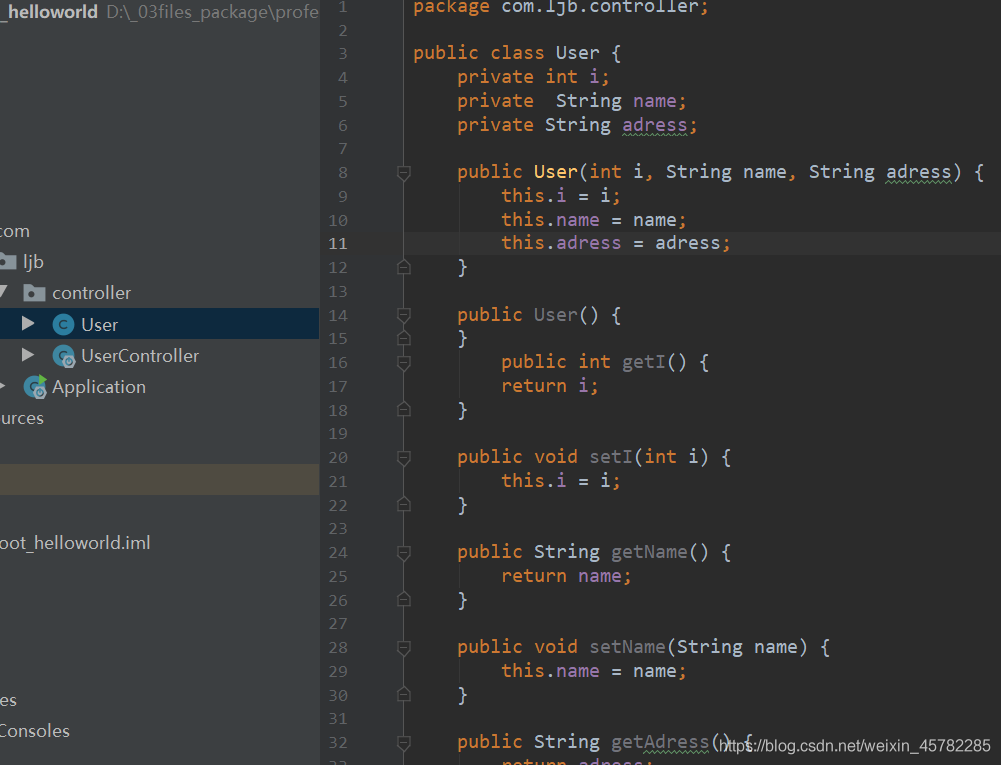Open UserController class in project tree
The width and height of the screenshot is (1001, 765).
coord(140,356)
